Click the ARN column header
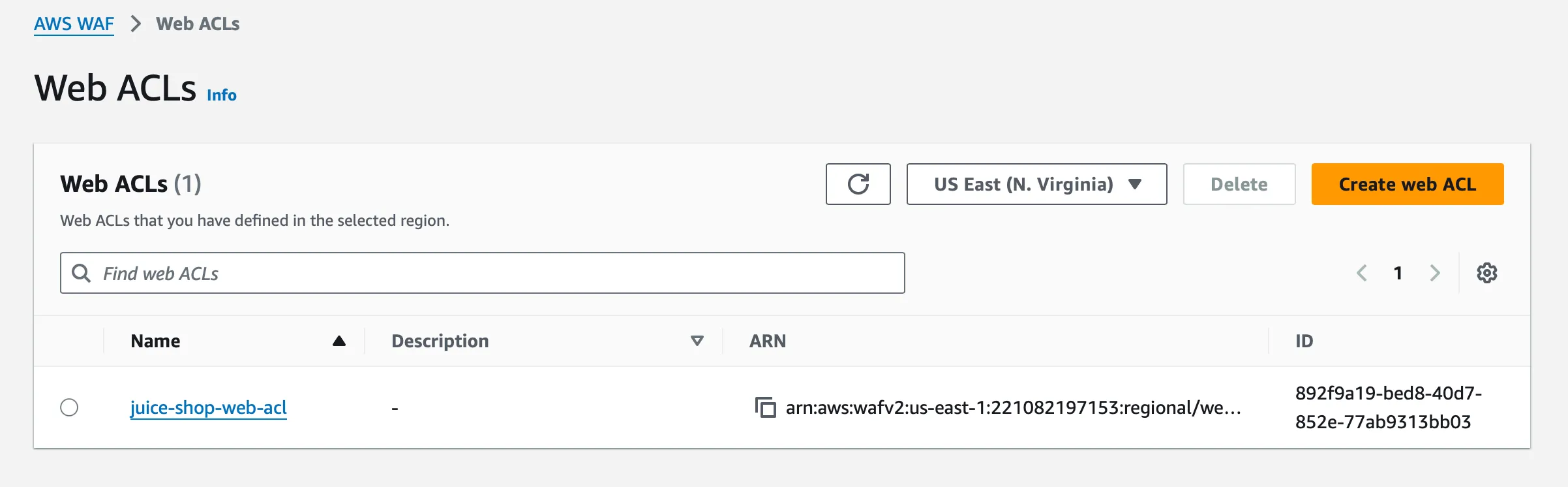Image resolution: width=1568 pixels, height=487 pixels. pos(767,341)
